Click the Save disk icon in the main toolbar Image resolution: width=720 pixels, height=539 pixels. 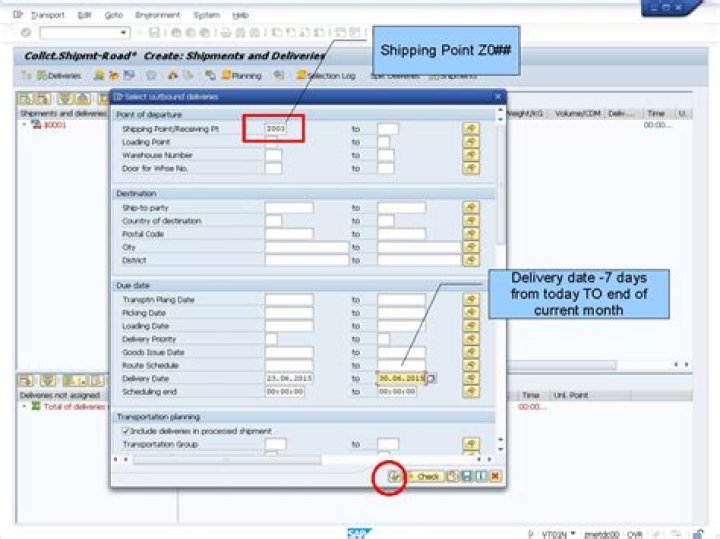point(154,33)
